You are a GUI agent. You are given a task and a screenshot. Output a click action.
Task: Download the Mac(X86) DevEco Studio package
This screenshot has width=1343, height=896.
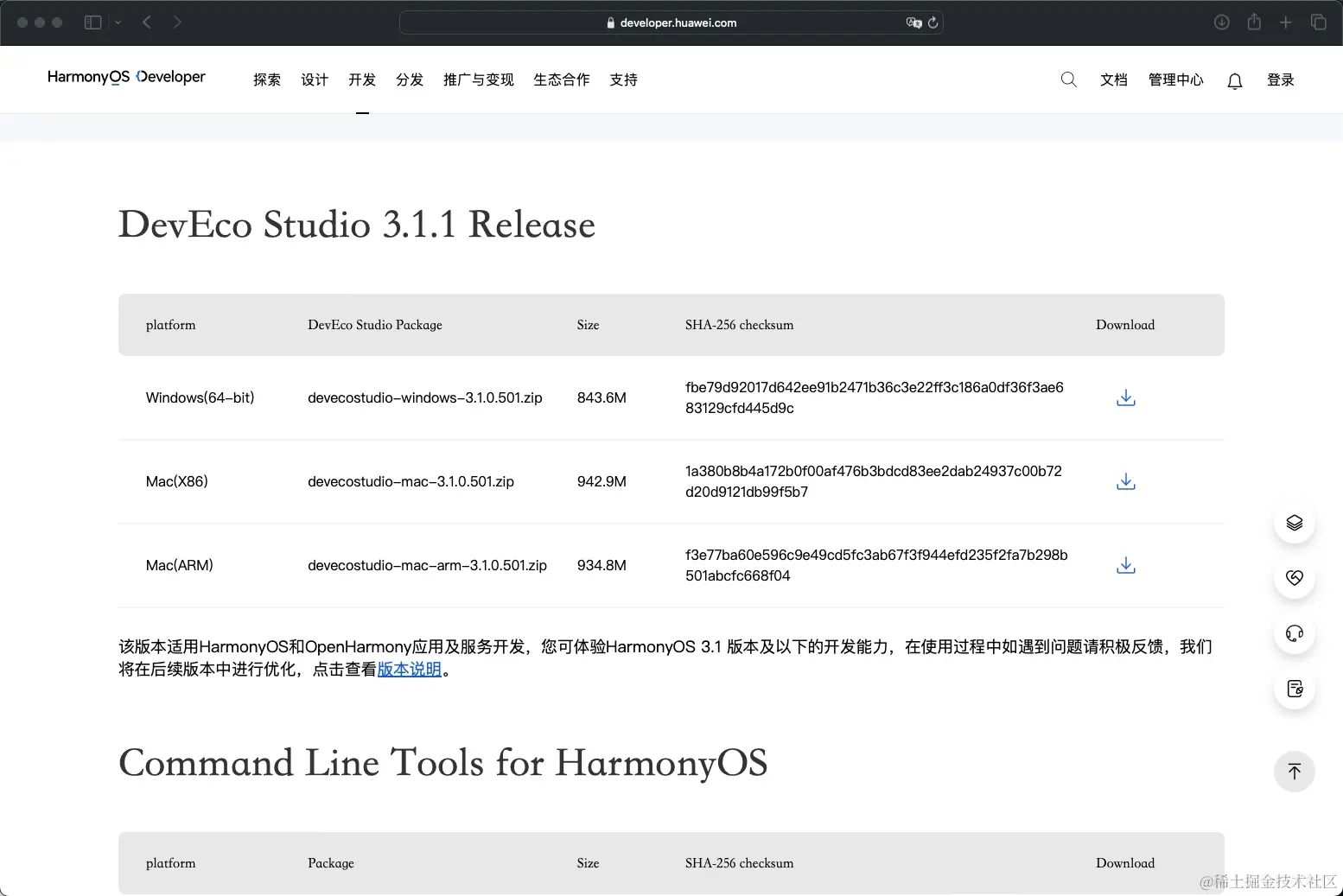[1125, 481]
